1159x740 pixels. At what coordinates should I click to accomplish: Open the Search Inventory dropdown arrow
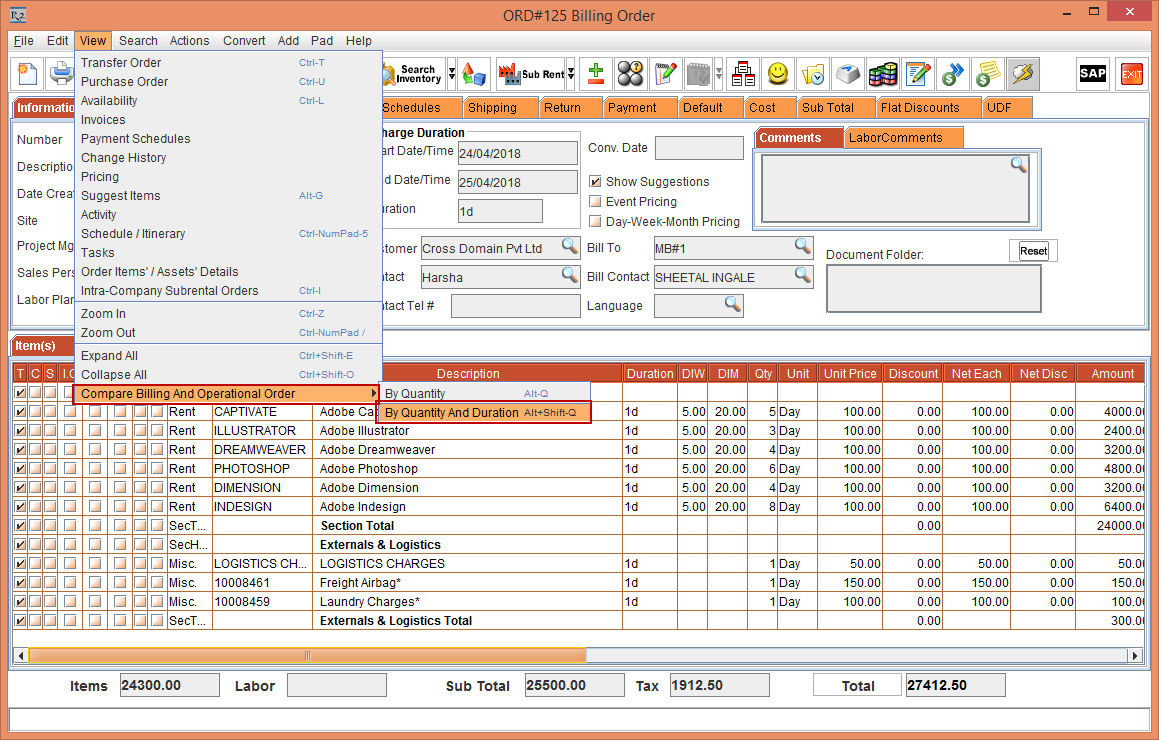click(x=452, y=74)
